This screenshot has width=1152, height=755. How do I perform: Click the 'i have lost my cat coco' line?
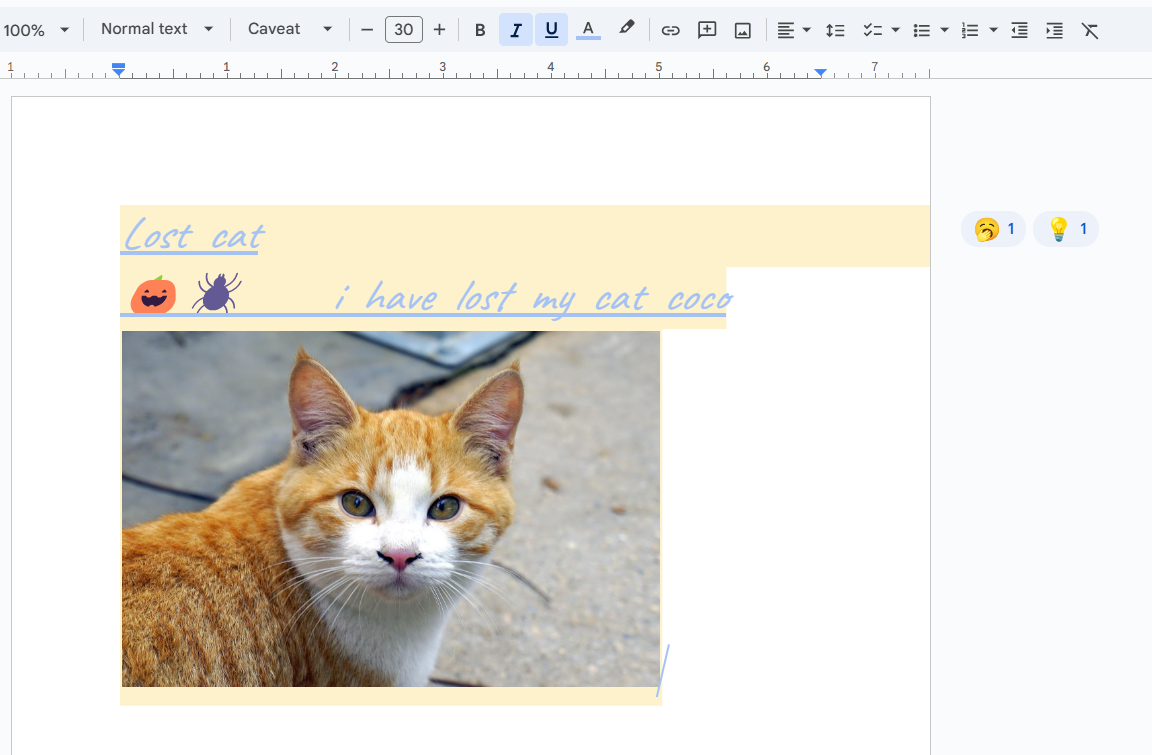[x=534, y=297]
